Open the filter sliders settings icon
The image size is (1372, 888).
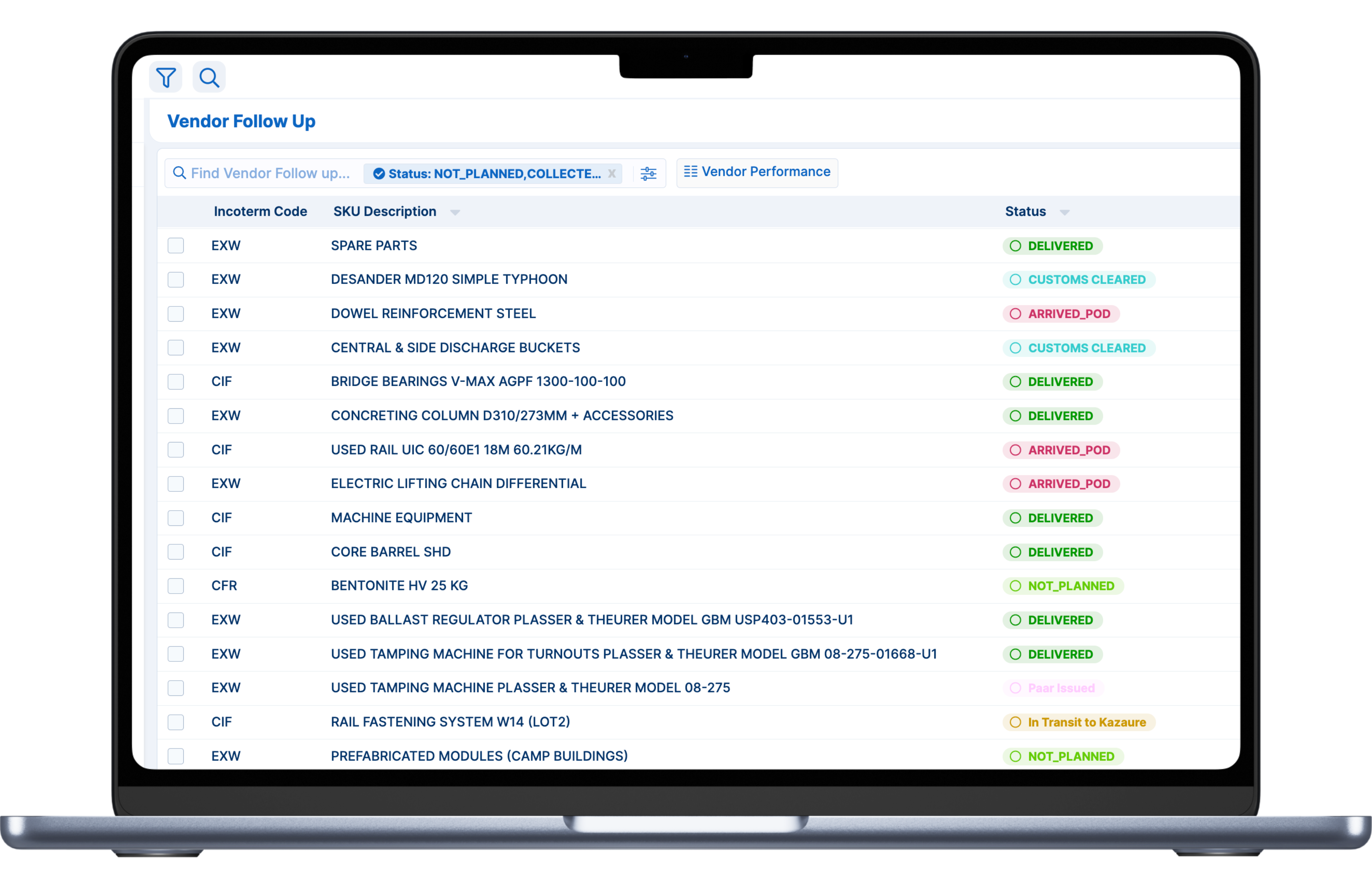click(648, 173)
